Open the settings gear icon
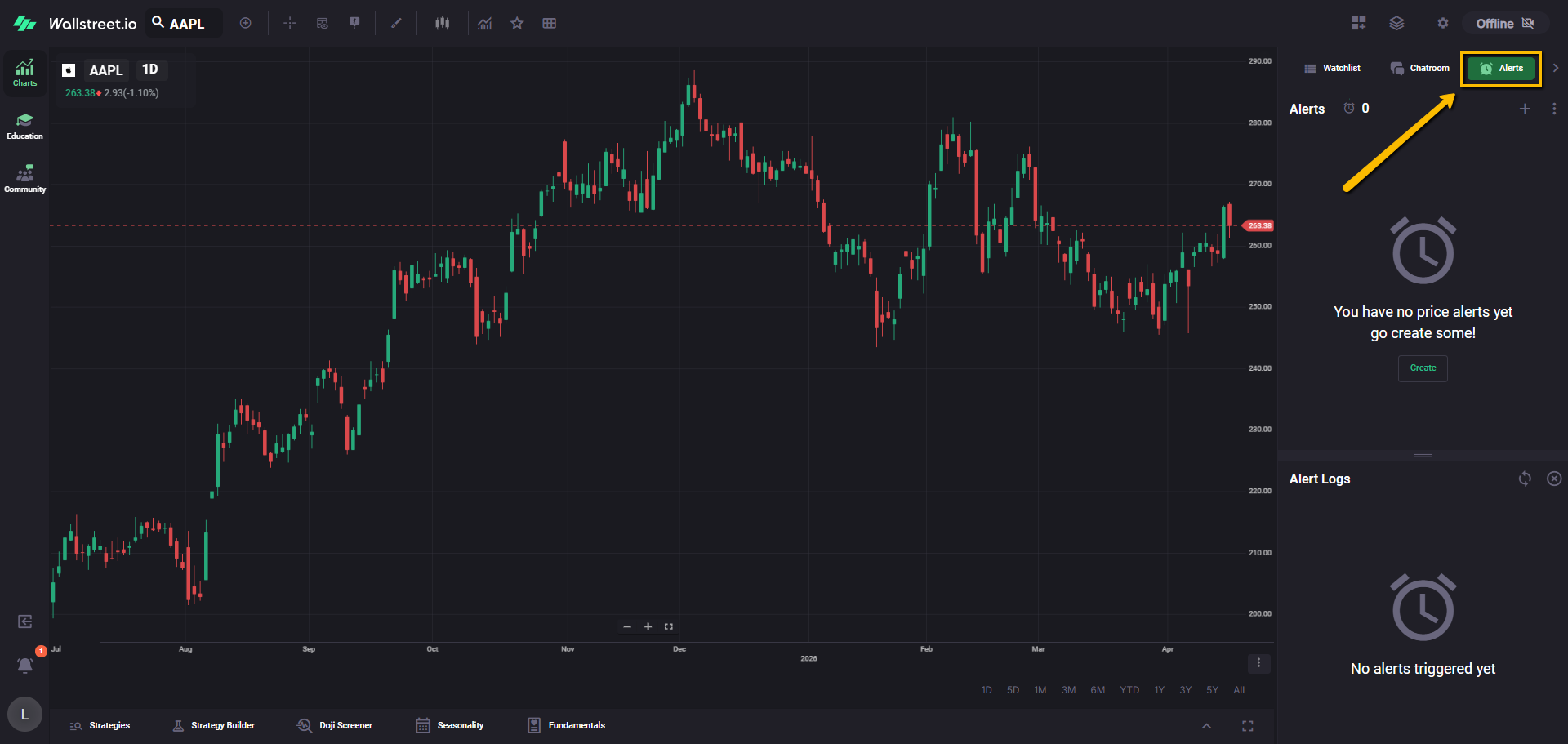The height and width of the screenshot is (744, 1568). [1443, 24]
